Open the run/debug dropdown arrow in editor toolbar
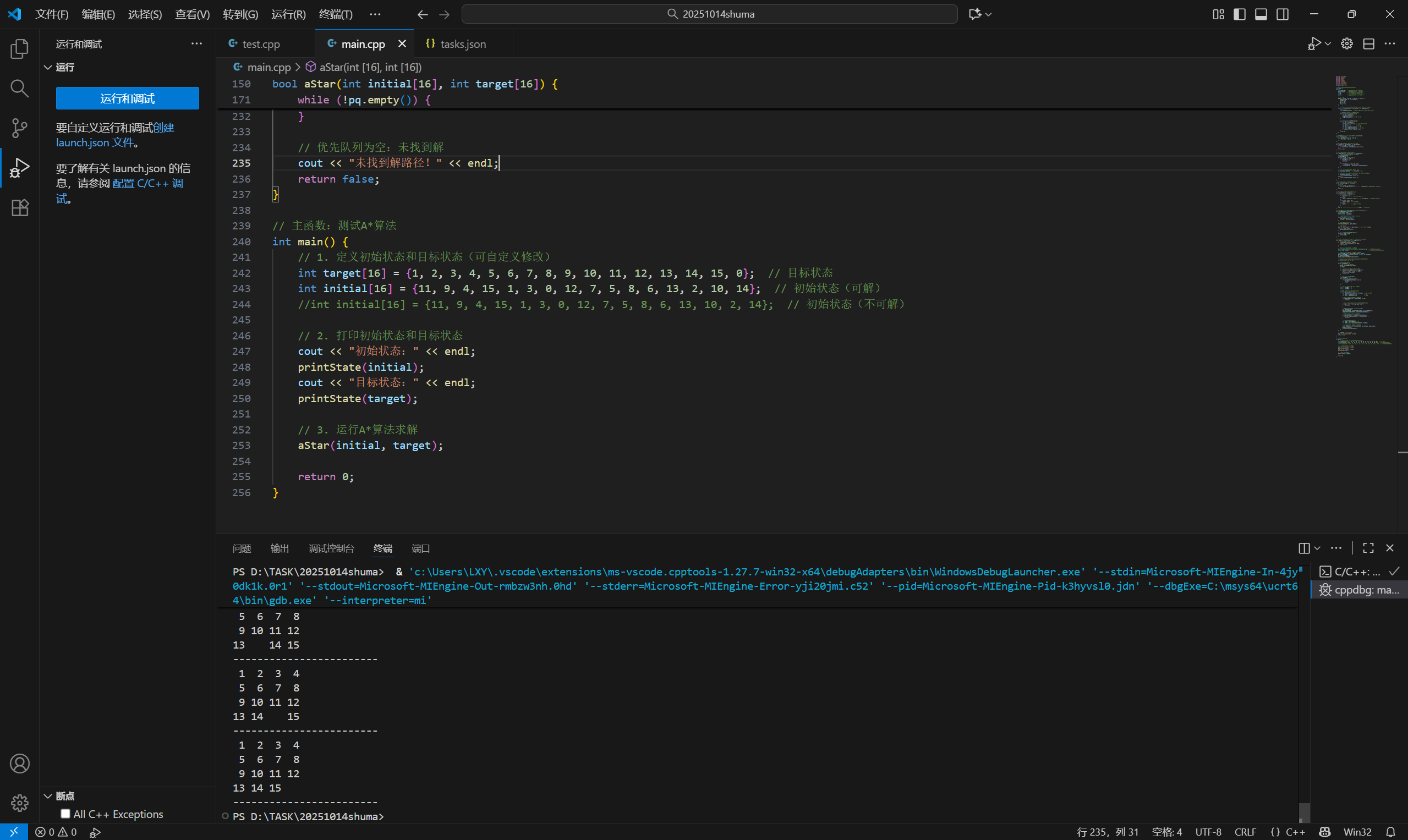Screen dimensions: 1408x840 point(1328,44)
